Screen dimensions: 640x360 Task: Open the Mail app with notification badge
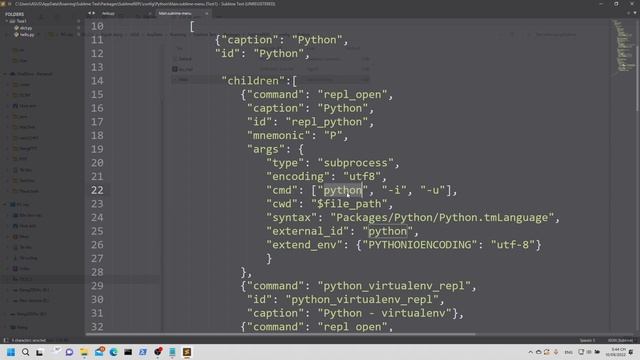pos(99,351)
